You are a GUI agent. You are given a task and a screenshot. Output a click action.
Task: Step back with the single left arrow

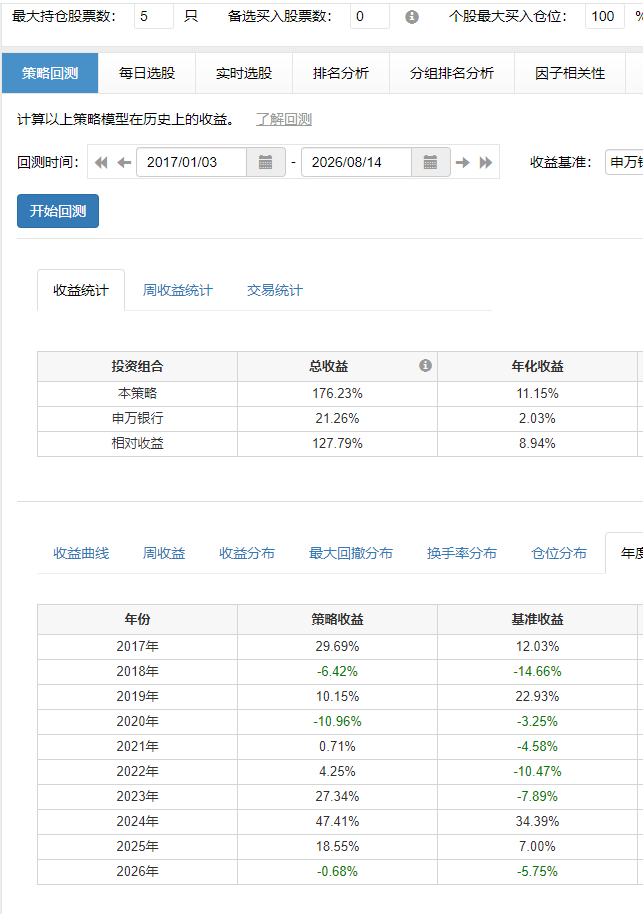click(x=124, y=163)
